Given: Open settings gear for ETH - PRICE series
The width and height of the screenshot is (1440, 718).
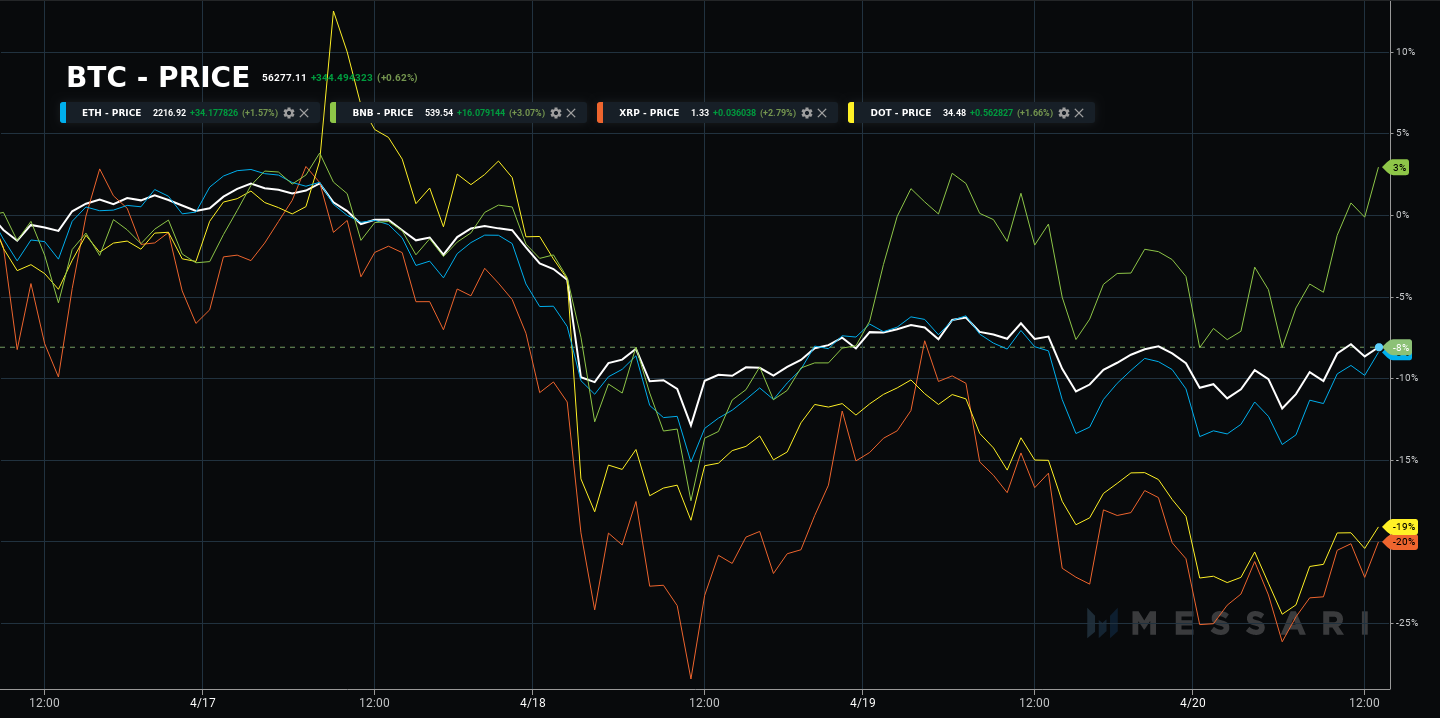Looking at the screenshot, I should (x=289, y=113).
